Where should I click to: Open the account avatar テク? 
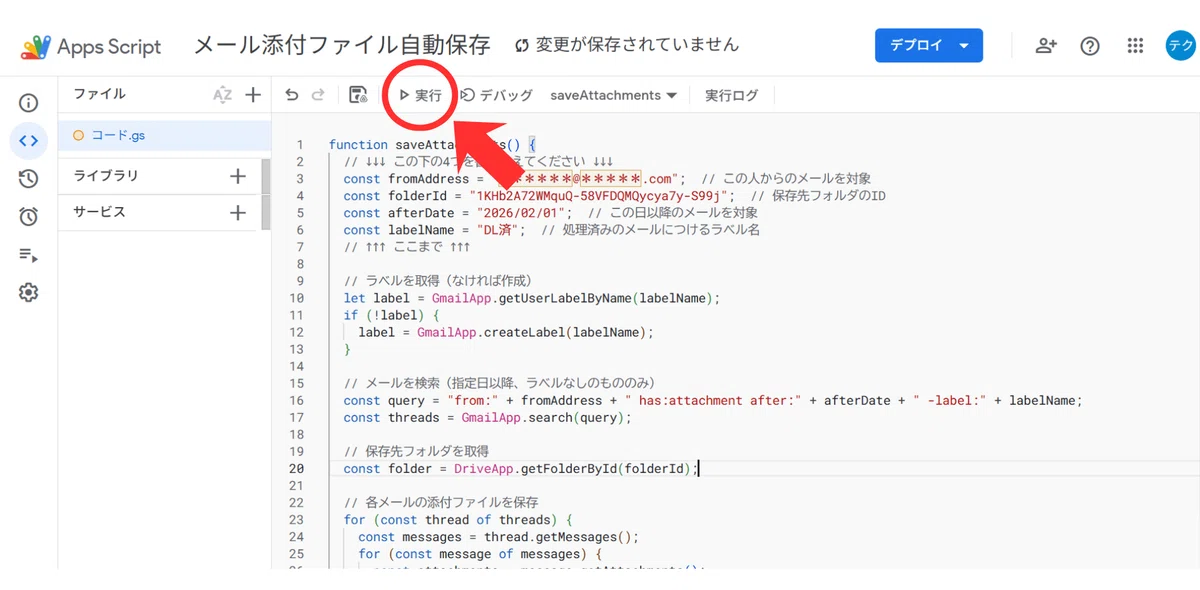pyautogui.click(x=1181, y=45)
